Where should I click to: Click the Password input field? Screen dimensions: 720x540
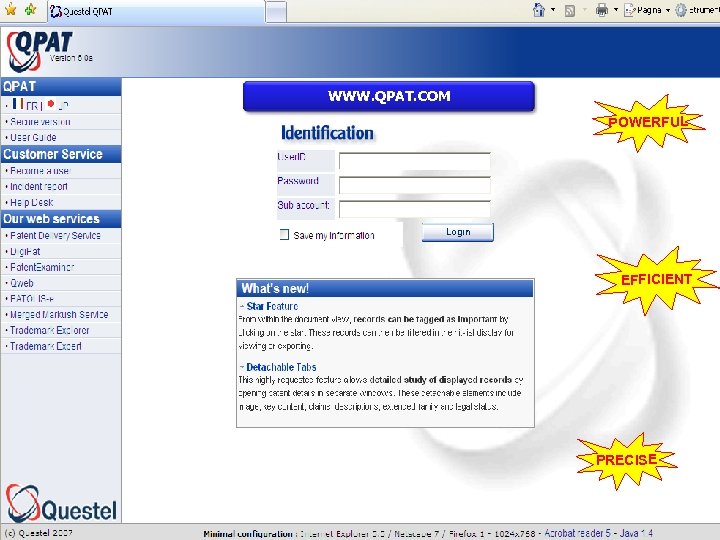415,185
